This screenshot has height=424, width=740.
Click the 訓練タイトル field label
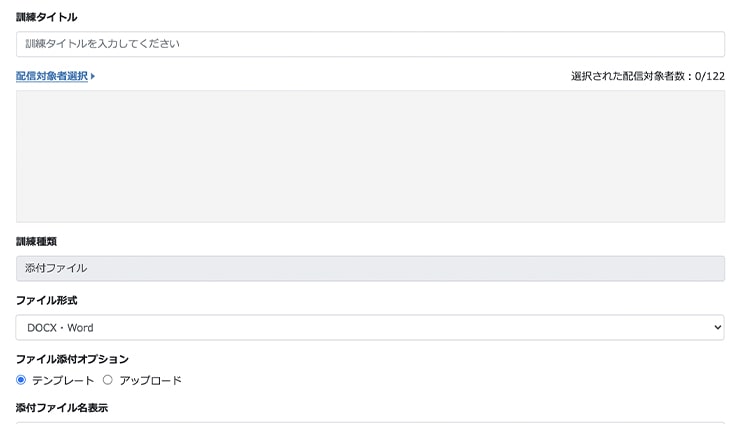click(46, 17)
